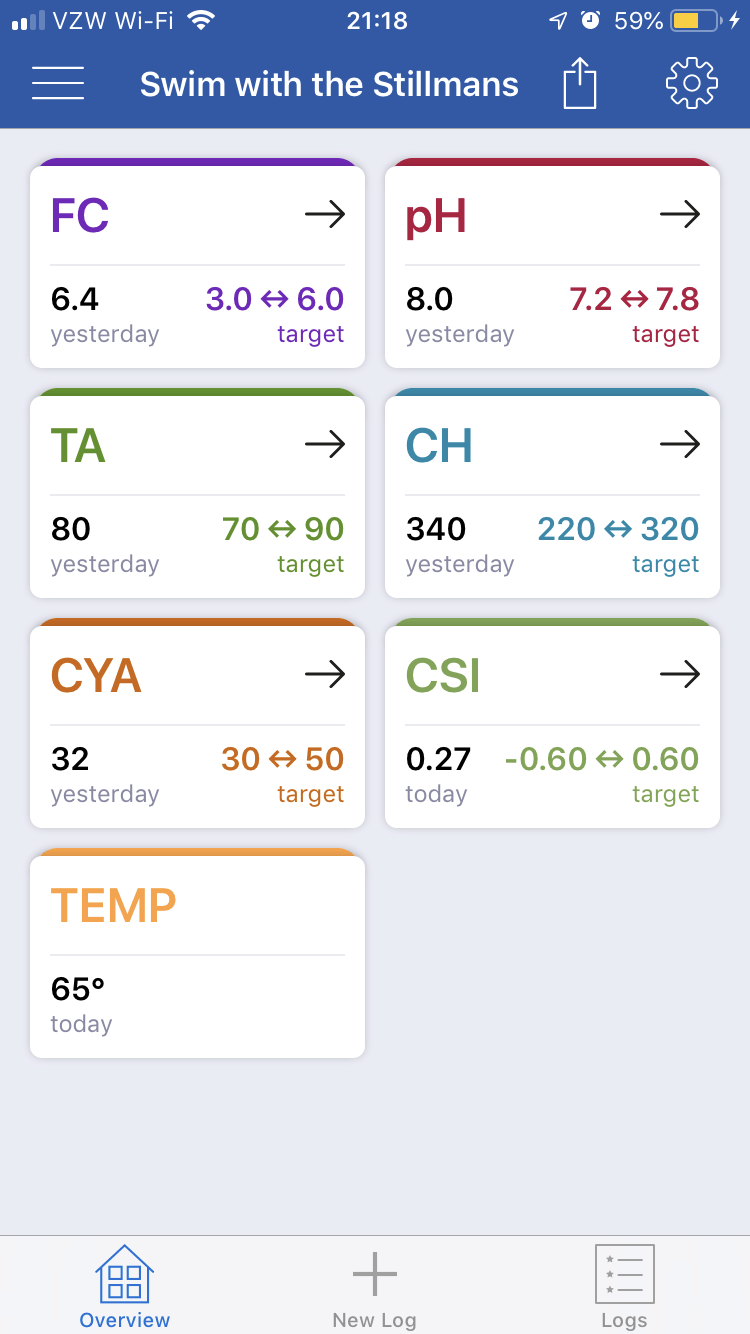750x1334 pixels.
Task: Open the Logs list icon
Action: pos(625,1273)
